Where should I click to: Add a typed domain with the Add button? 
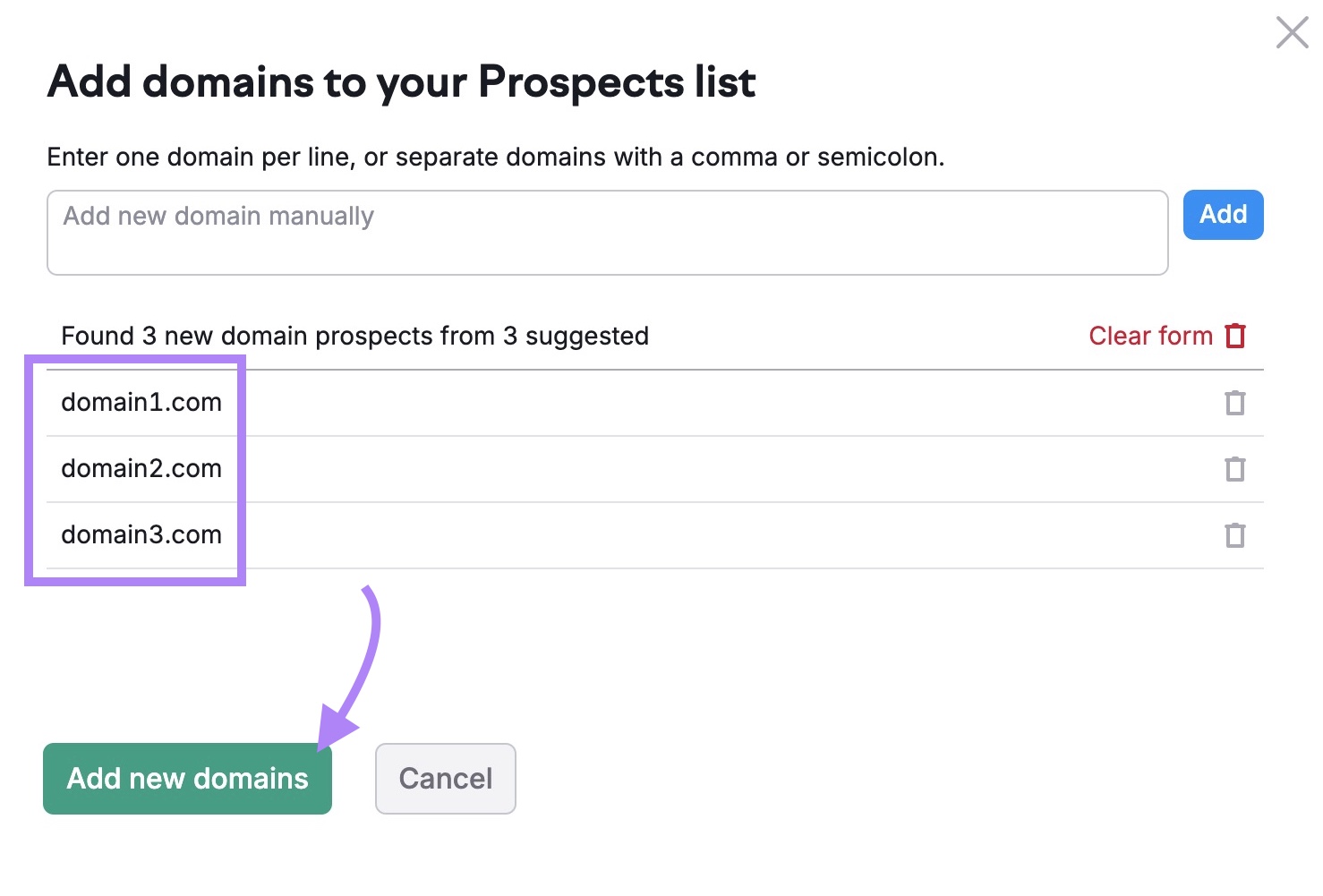tap(1223, 215)
